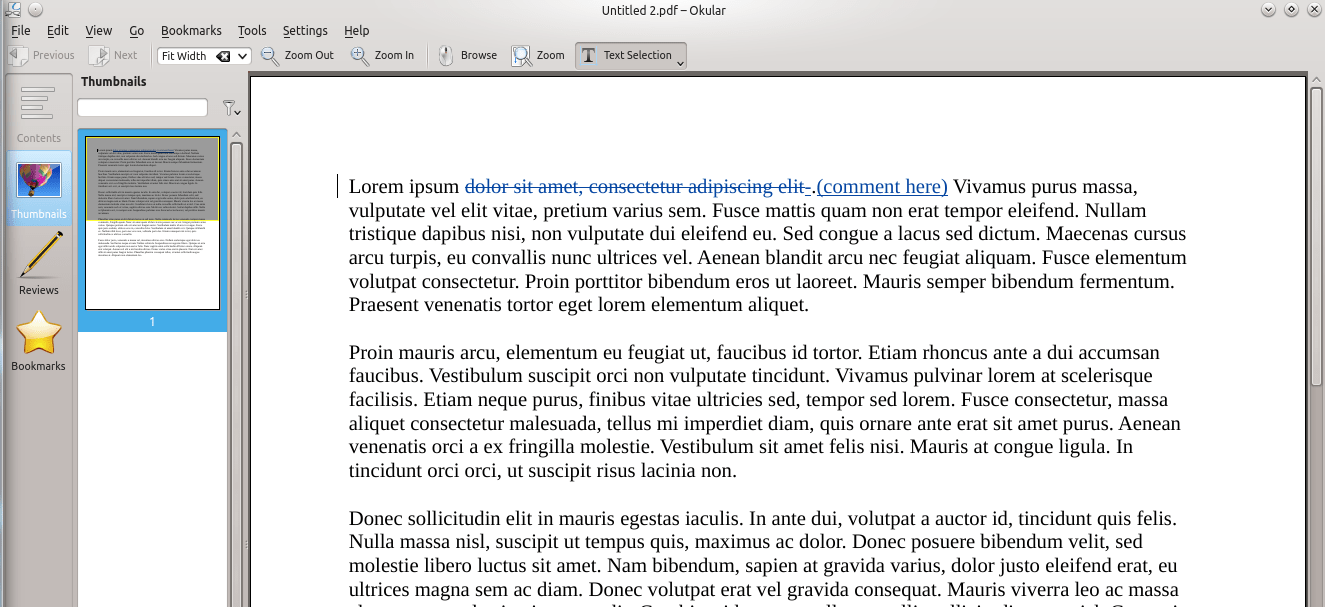The image size is (1325, 607).
Task: Click the thumbnails search field
Action: click(143, 107)
